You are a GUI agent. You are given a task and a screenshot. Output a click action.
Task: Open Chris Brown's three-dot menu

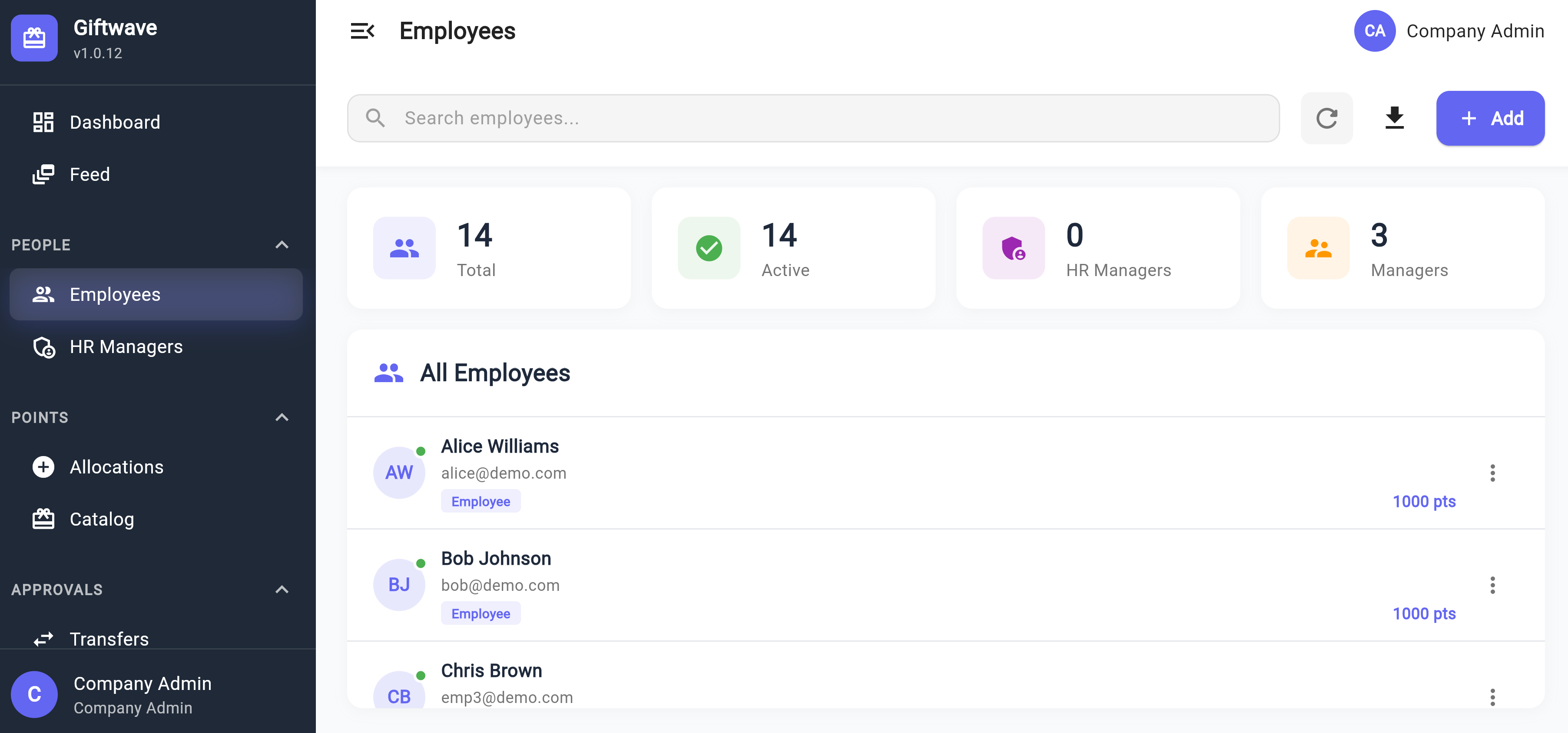[1492, 697]
